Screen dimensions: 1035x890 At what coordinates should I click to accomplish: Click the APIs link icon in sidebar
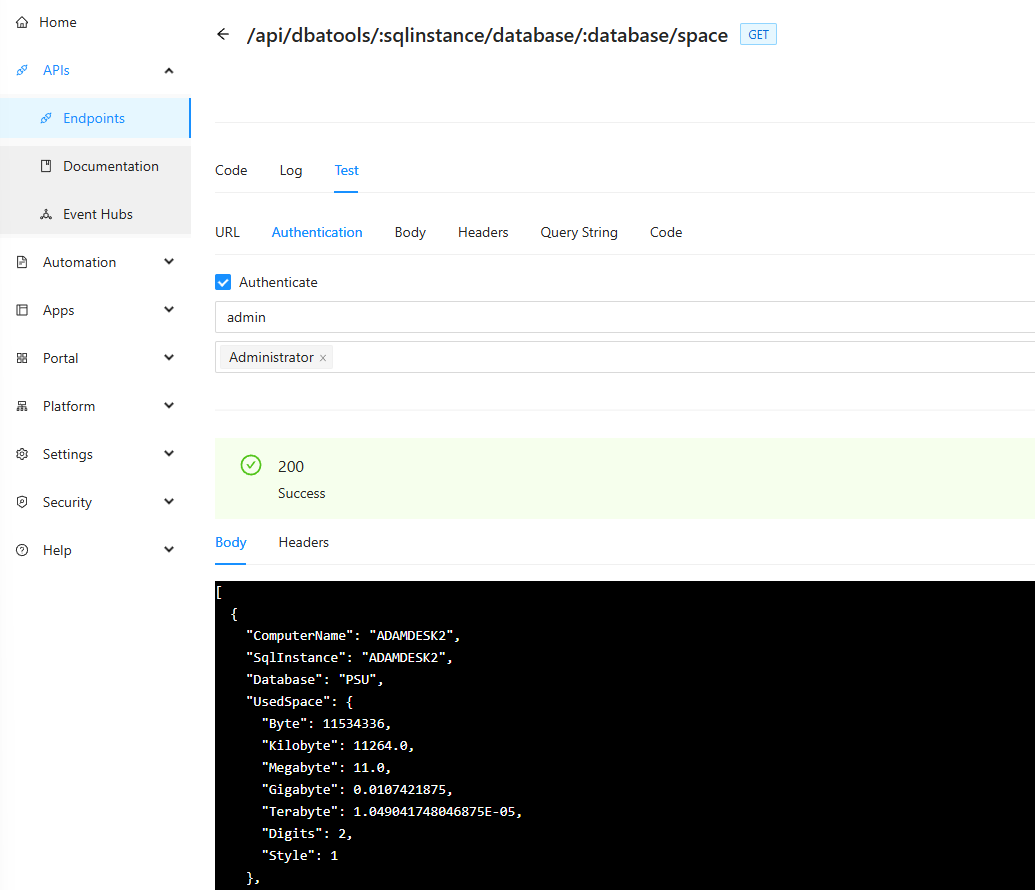[x=22, y=70]
